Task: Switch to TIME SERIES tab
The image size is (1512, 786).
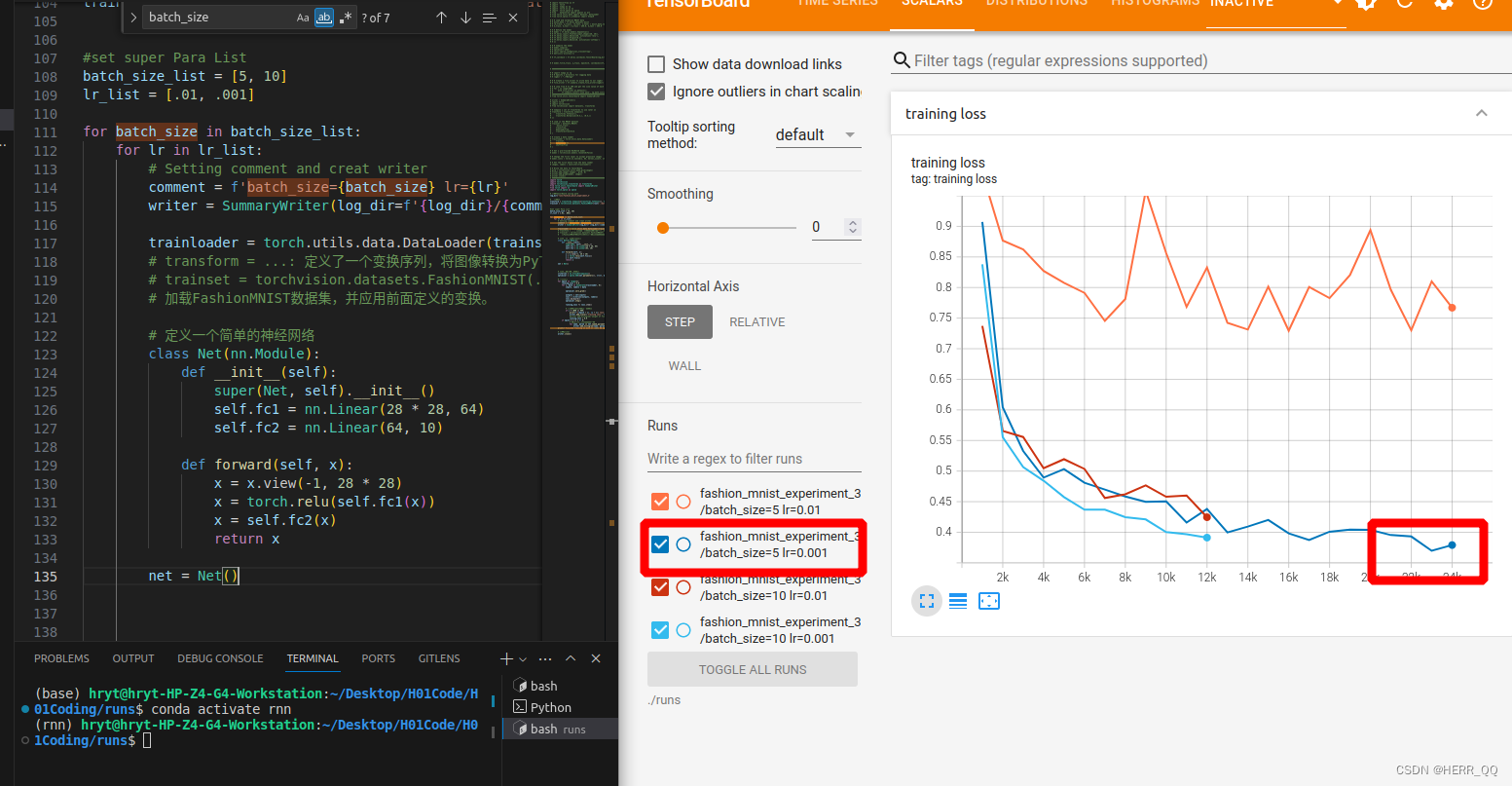Action: pos(837,4)
